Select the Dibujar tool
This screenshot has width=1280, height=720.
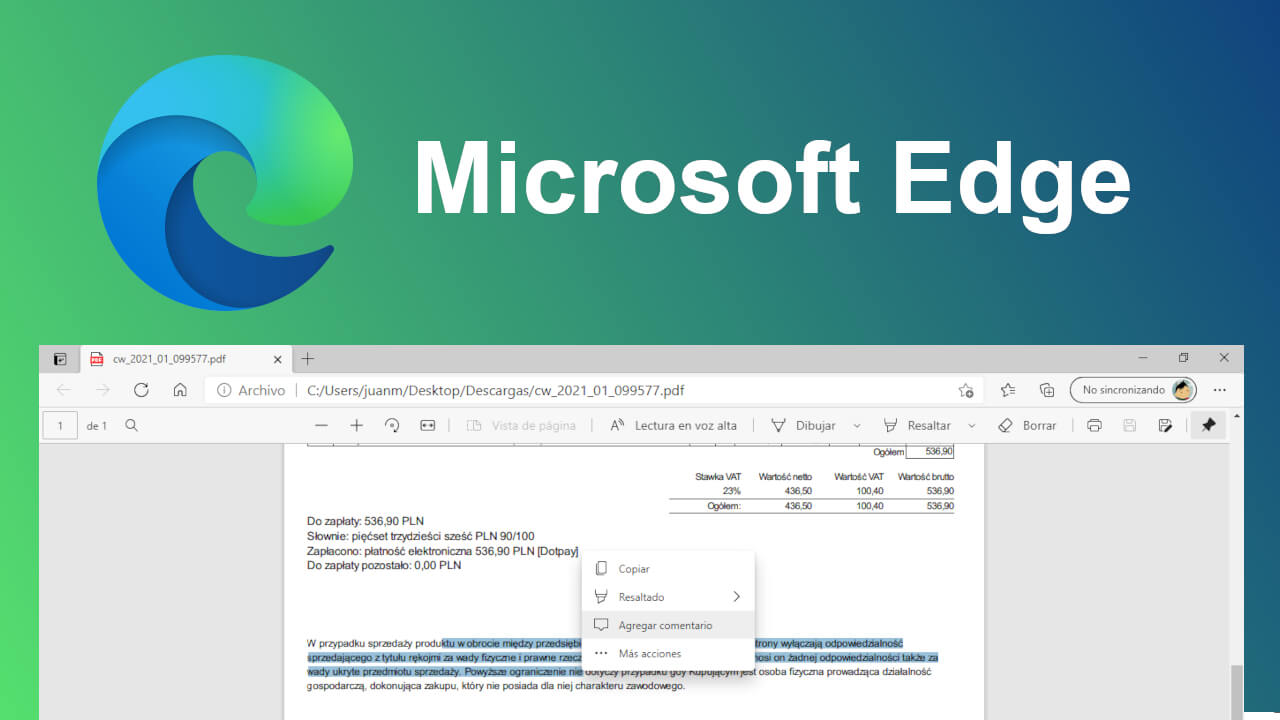tap(802, 425)
